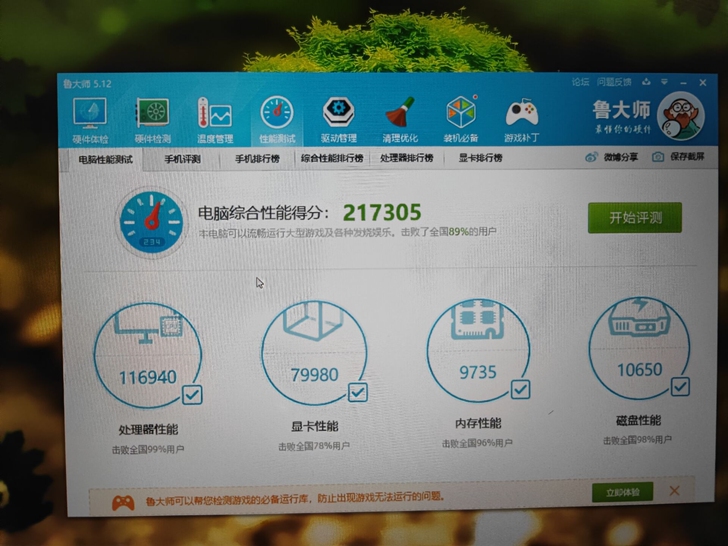Click the processor performance circle icon
This screenshot has width=728, height=546.
coord(148,355)
